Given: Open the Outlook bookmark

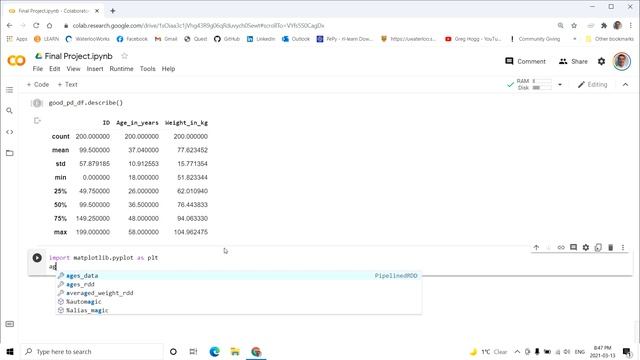Looking at the screenshot, I should point(296,39).
